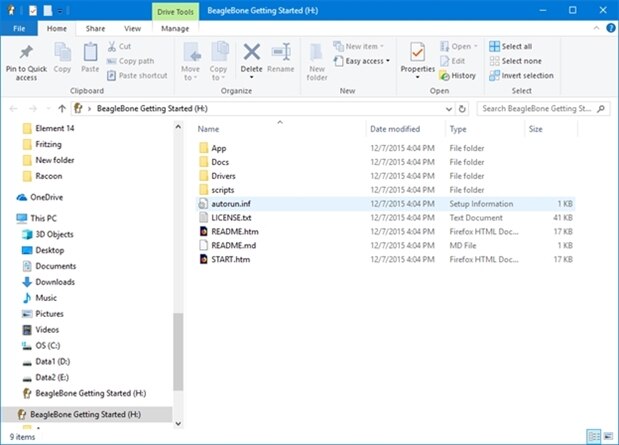Click the navigation pane vertical scrollbar
This screenshot has height=445, width=619.
click(178, 350)
